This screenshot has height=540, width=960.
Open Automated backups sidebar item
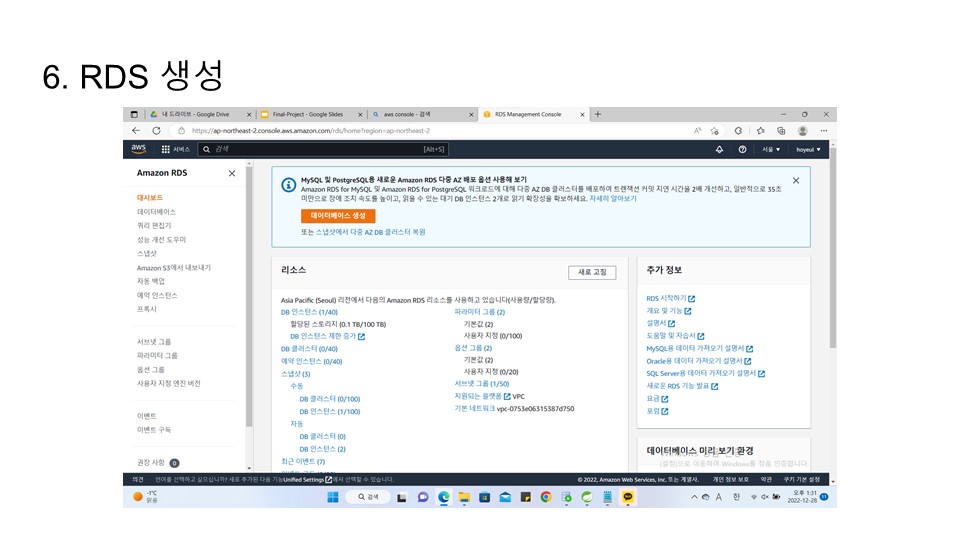click(151, 281)
